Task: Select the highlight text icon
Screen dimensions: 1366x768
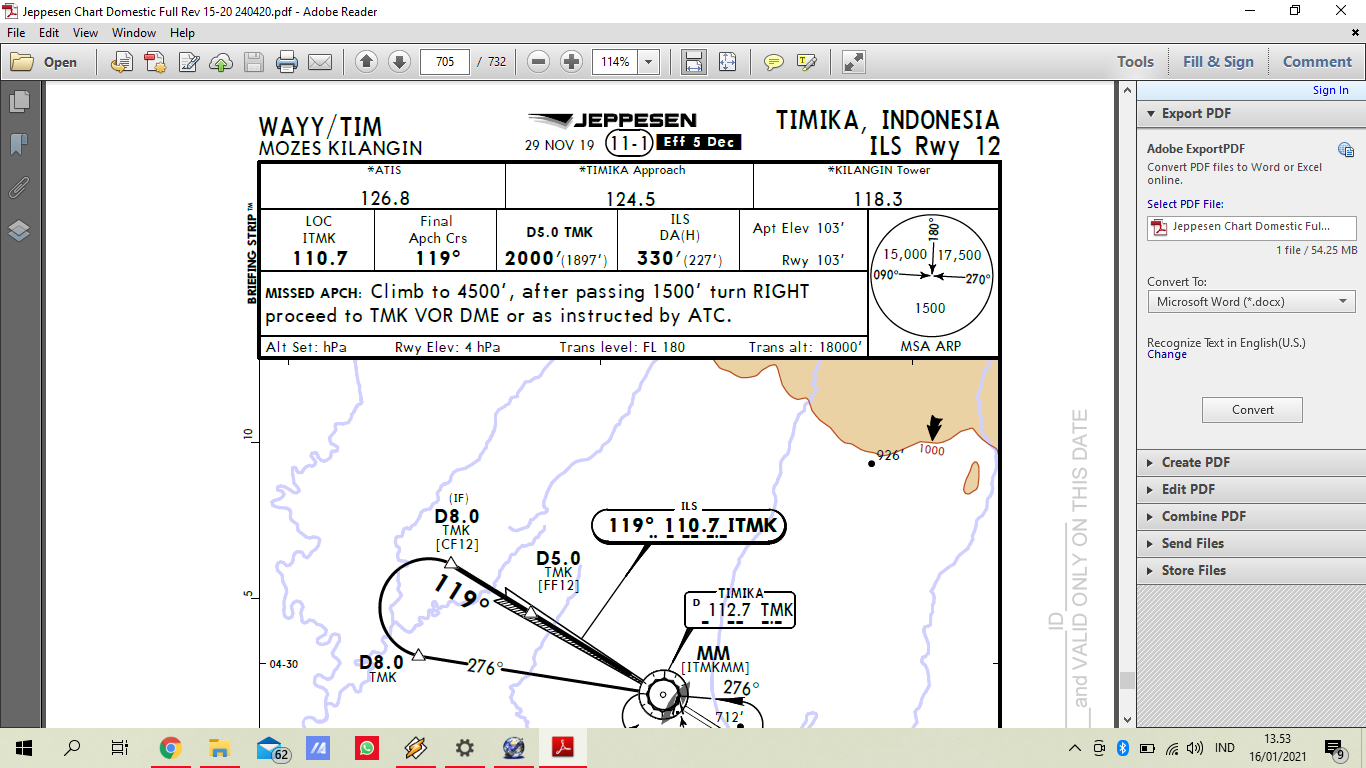Action: coord(806,61)
